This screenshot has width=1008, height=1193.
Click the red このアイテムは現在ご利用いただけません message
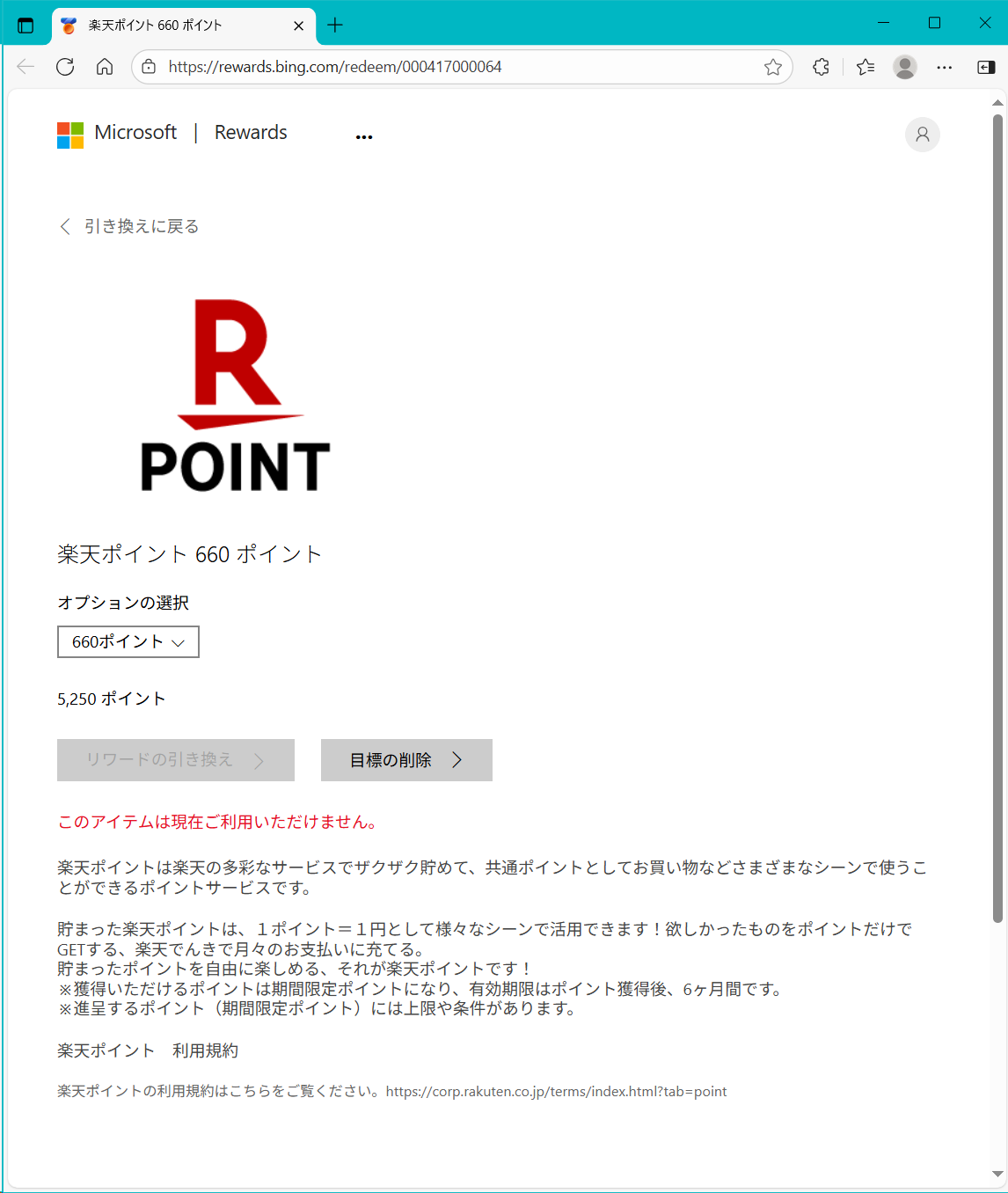220,822
